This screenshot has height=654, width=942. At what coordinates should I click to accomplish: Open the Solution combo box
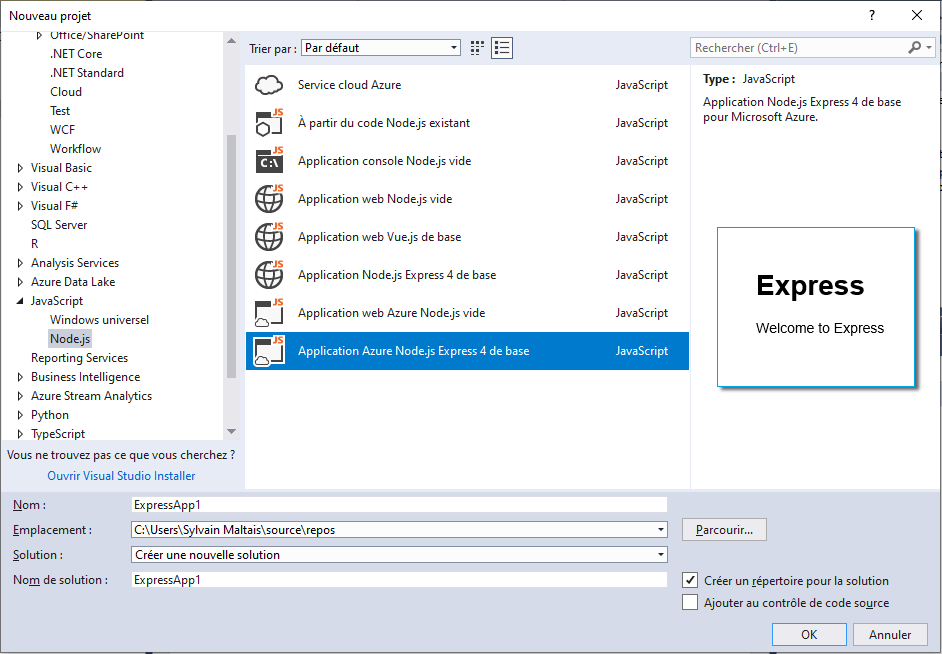[399, 554]
